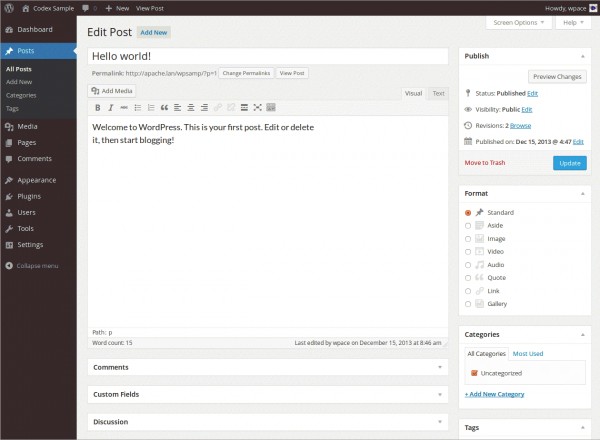
Task: Open the Screen Options dropdown
Action: coord(518,23)
